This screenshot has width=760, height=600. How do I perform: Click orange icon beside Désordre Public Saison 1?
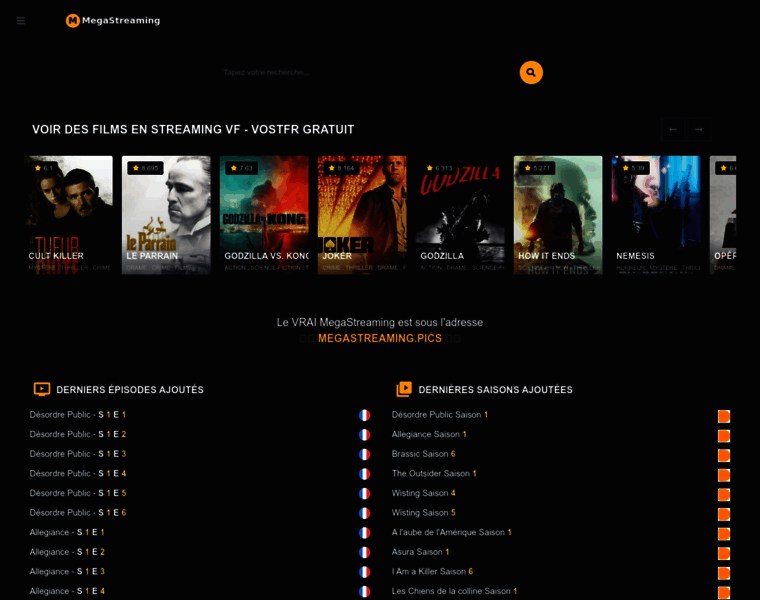click(x=724, y=416)
